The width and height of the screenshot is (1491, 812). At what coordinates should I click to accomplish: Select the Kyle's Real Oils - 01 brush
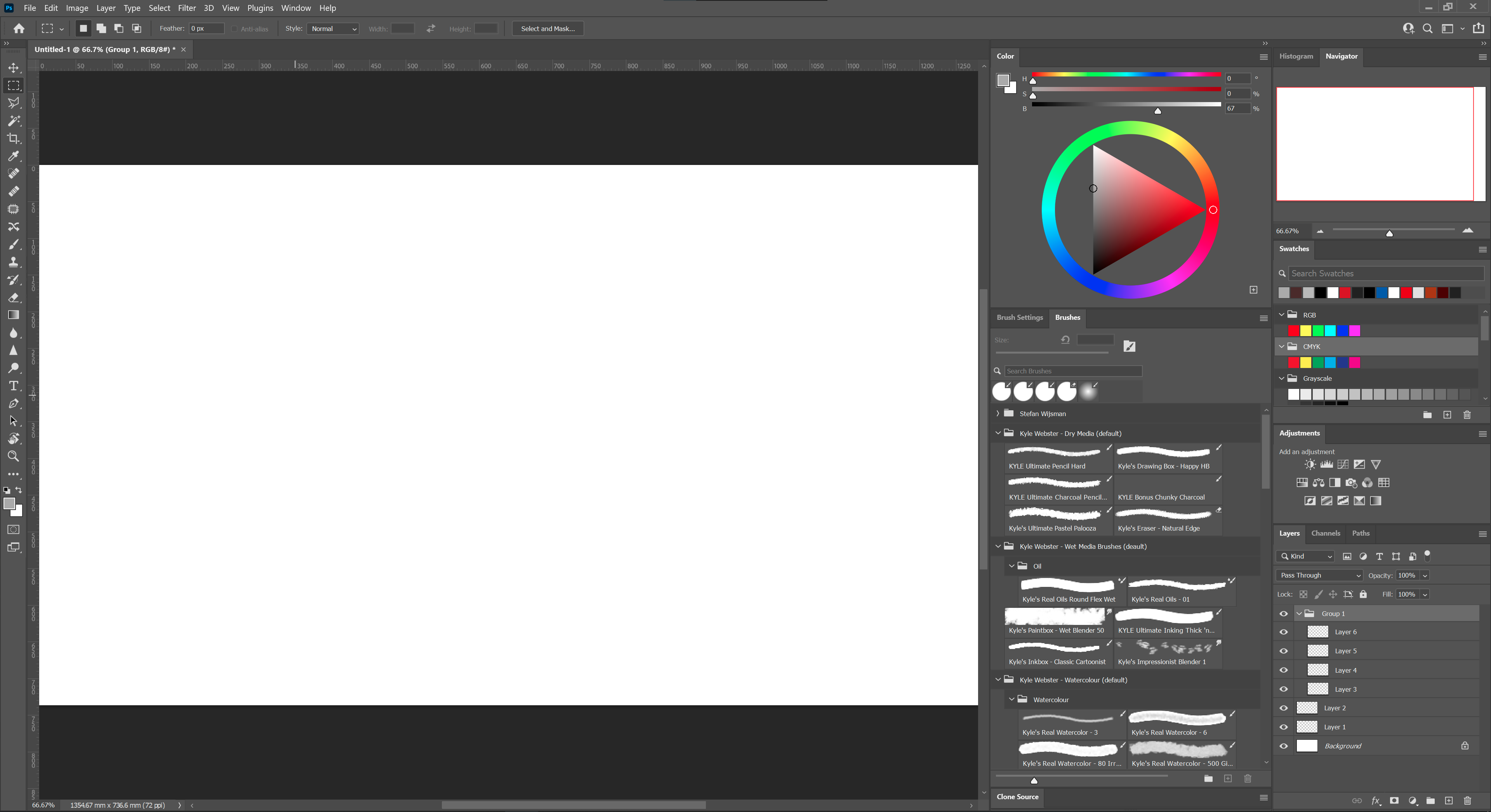[1181, 590]
